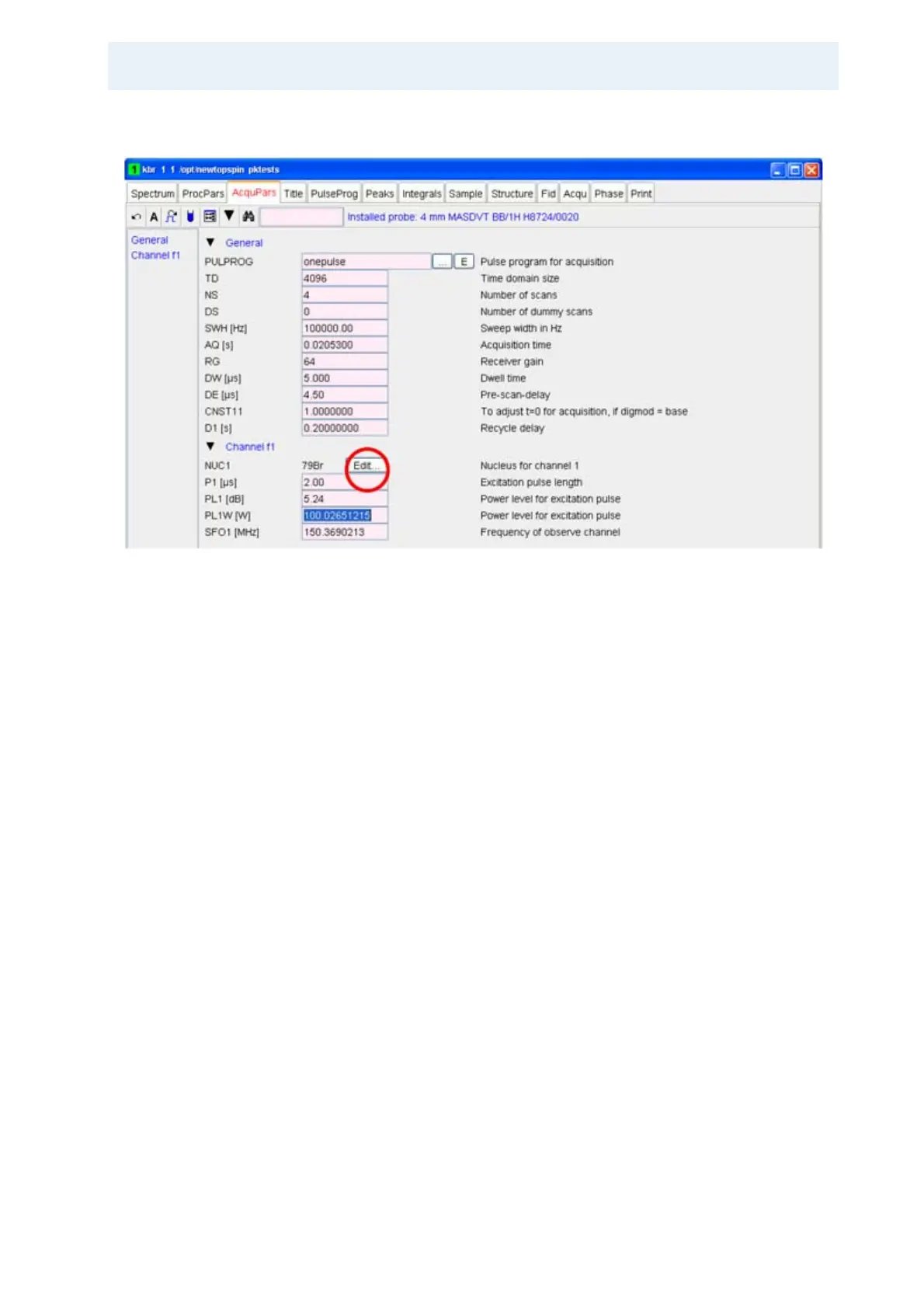The height and width of the screenshot is (1308, 924).
Task: Click the 'NUC1' parameter label
Action: 217,465
